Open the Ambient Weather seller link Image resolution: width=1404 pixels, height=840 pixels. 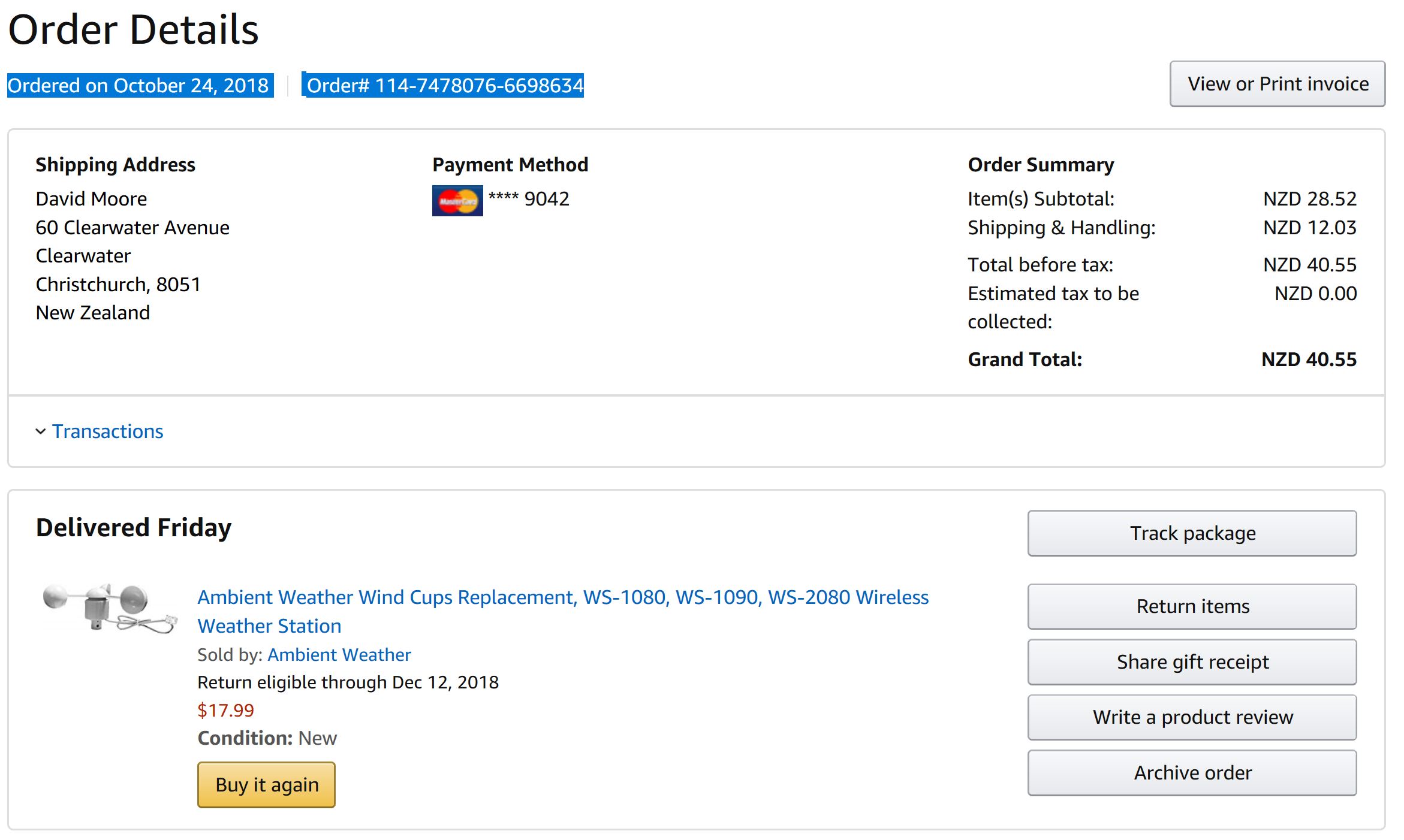coord(339,654)
